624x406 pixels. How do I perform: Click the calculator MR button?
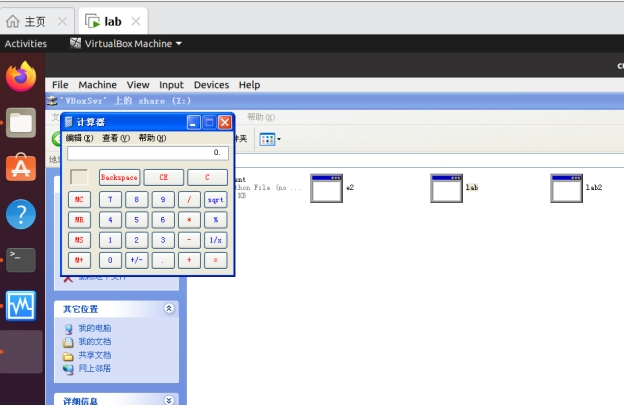(x=79, y=220)
